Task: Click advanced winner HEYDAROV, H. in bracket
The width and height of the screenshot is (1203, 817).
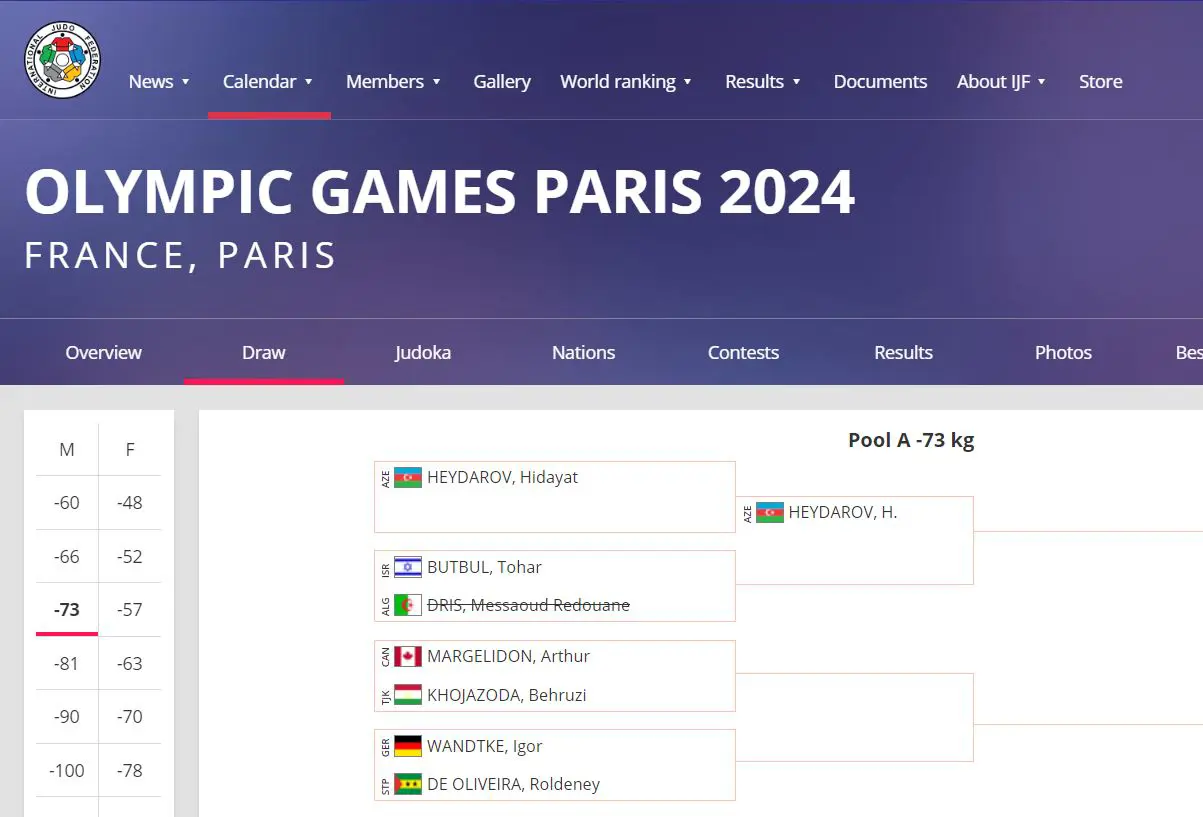Action: (843, 513)
